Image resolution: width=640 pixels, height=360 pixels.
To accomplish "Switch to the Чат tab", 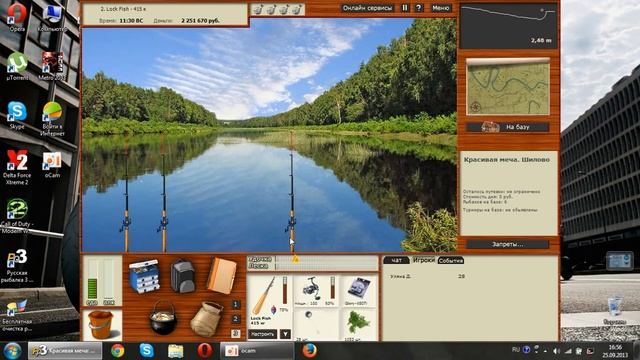I will [x=396, y=260].
